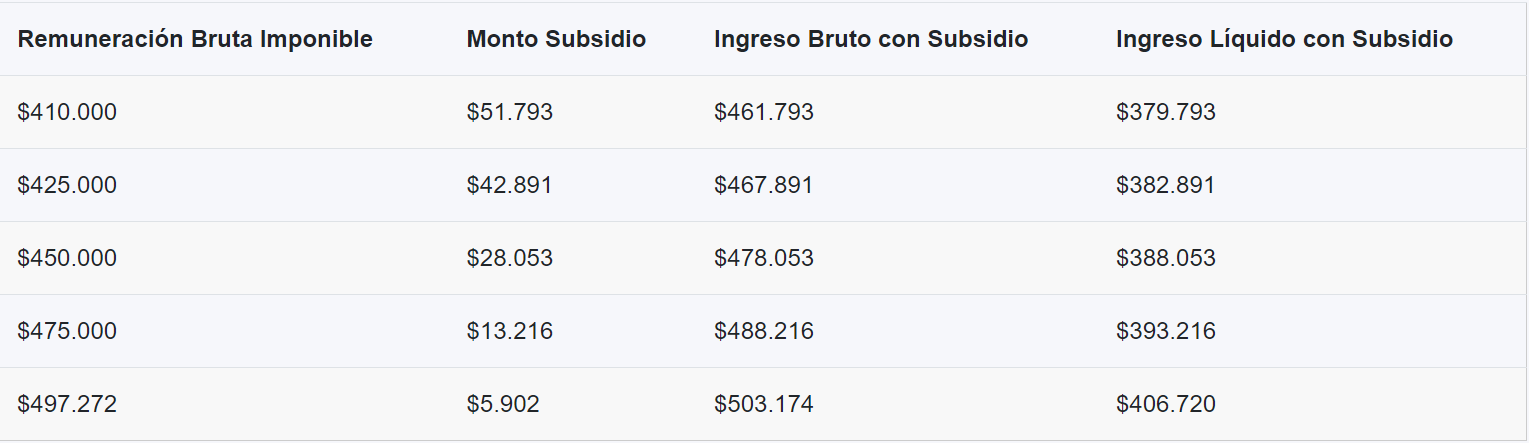
Task: Click the Monto Subsidio column header
Action: 556,40
